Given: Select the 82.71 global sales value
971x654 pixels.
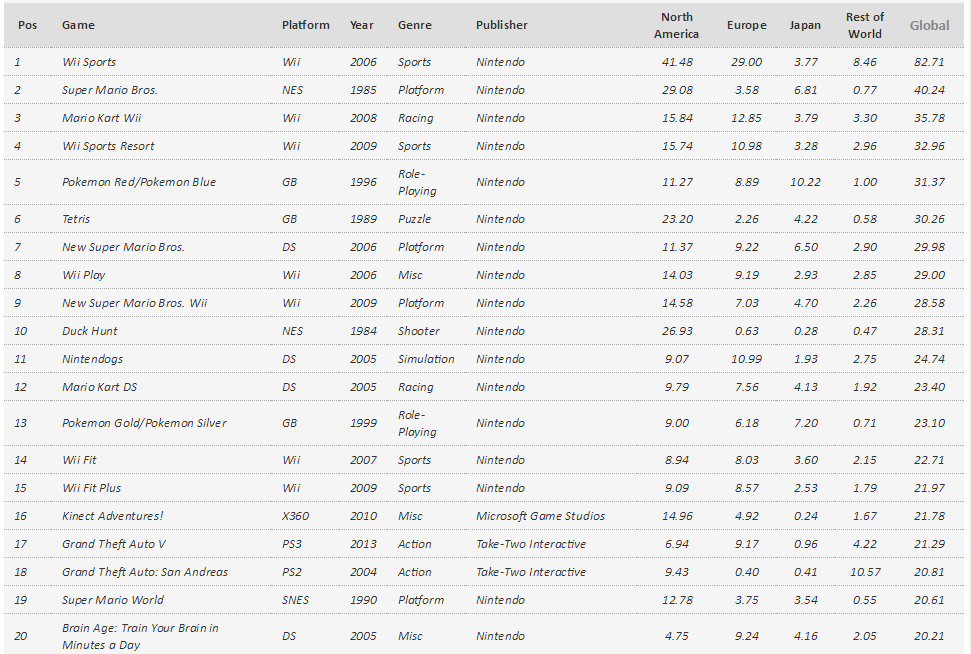Looking at the screenshot, I should coord(929,62).
